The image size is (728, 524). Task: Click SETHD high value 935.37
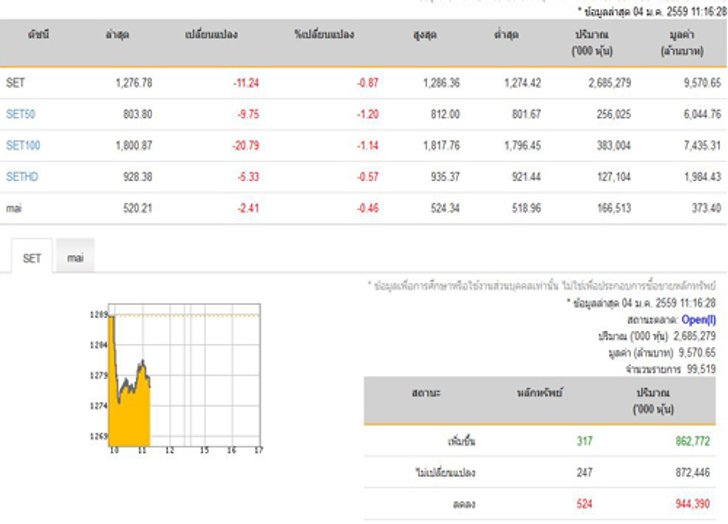pyautogui.click(x=445, y=177)
